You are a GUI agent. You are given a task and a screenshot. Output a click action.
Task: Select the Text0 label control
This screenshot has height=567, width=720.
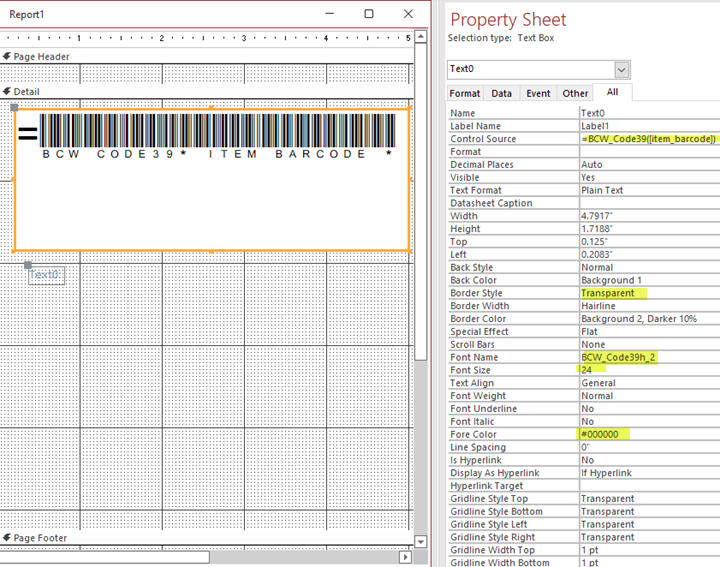46,275
